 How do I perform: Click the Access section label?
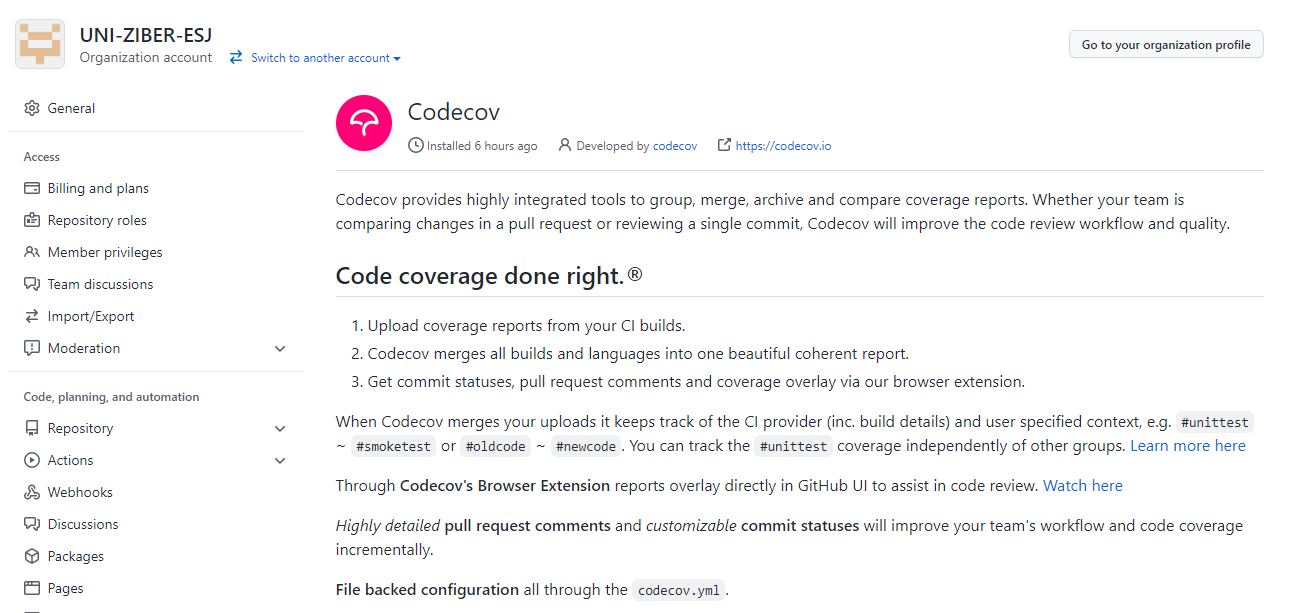[42, 157]
